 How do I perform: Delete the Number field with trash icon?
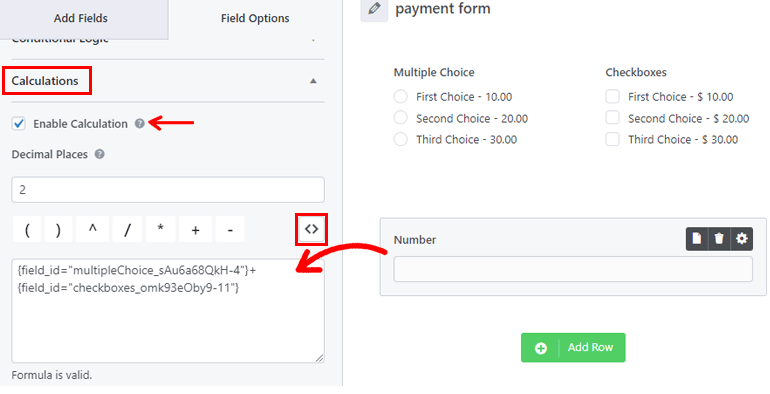719,239
